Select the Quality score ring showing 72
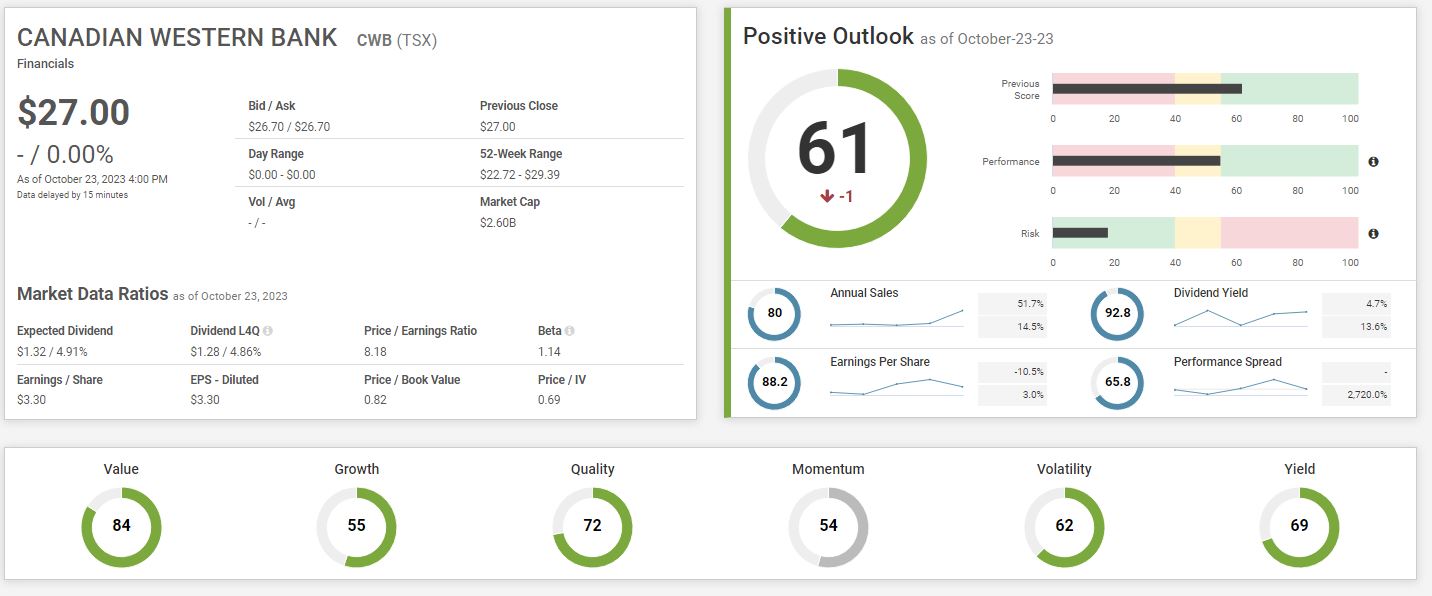This screenshot has width=1432, height=596. point(592,526)
